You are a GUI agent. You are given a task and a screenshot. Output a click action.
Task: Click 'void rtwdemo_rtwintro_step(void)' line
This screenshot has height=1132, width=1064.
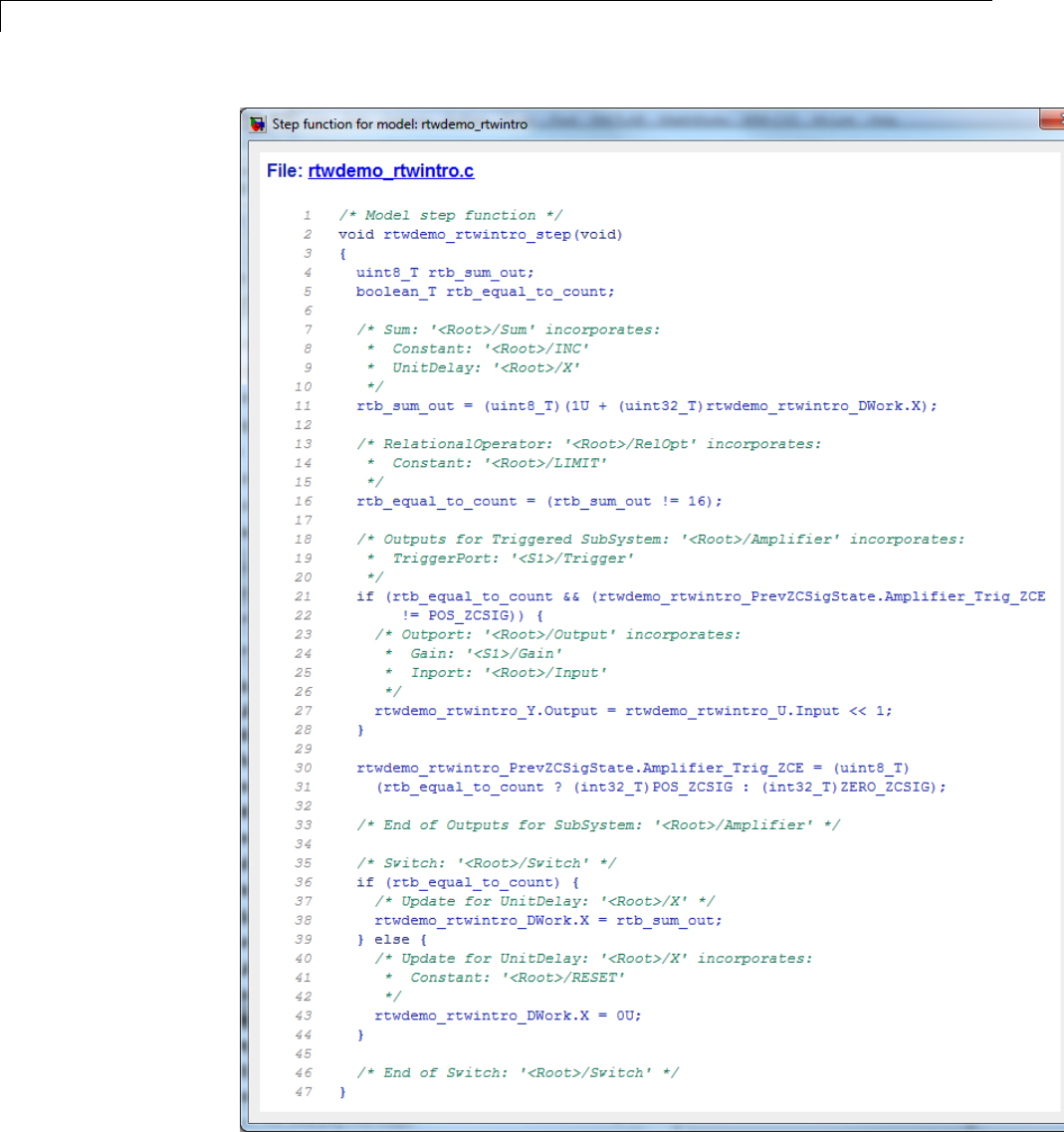(x=480, y=235)
